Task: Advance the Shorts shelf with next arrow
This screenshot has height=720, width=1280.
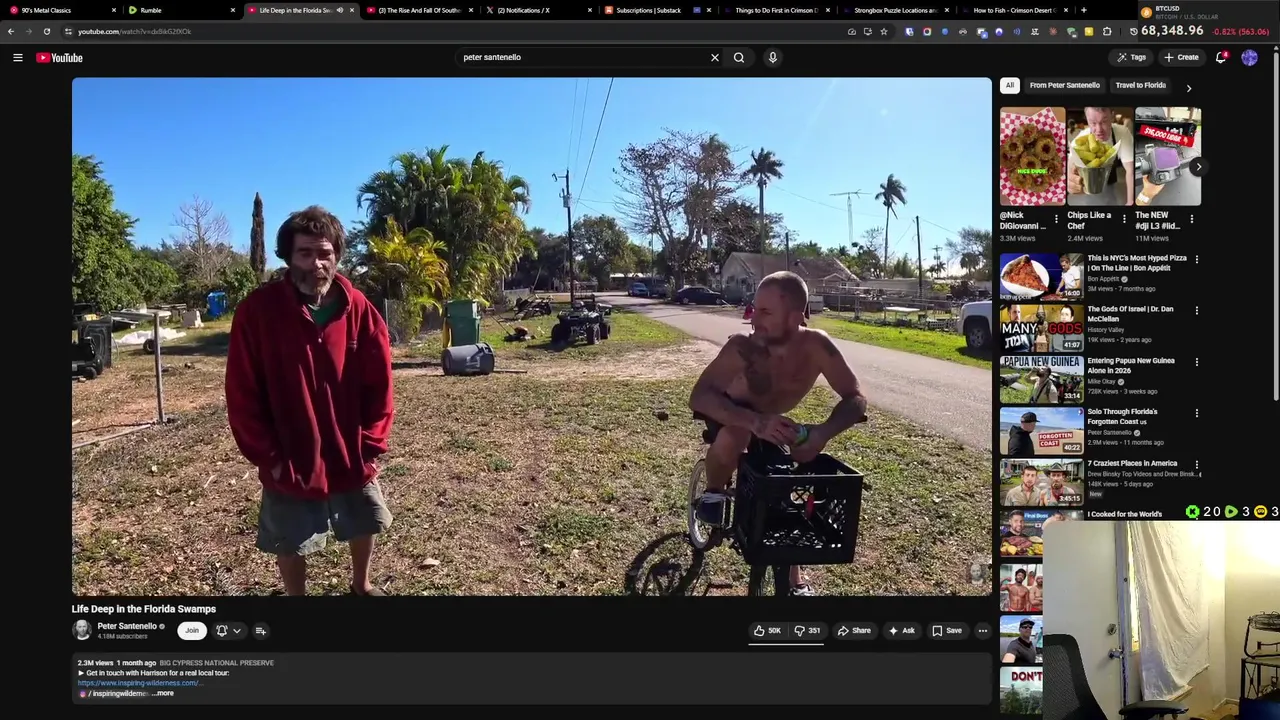Action: (x=1197, y=167)
